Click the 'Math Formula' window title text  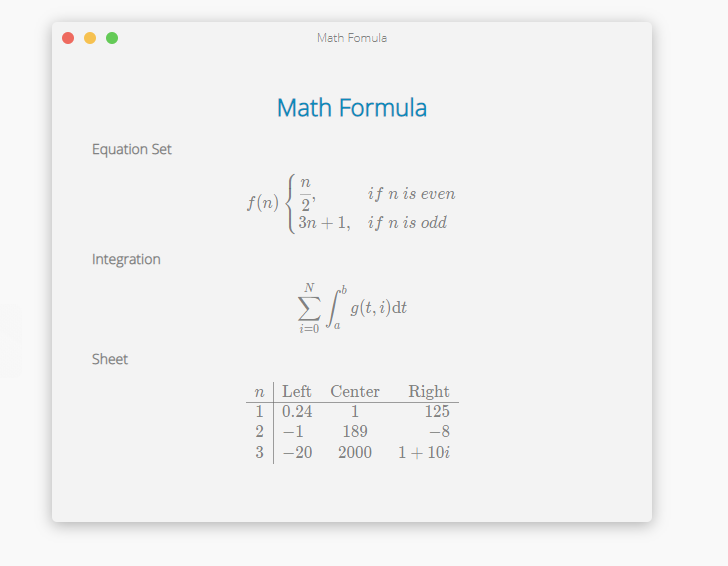click(352, 38)
